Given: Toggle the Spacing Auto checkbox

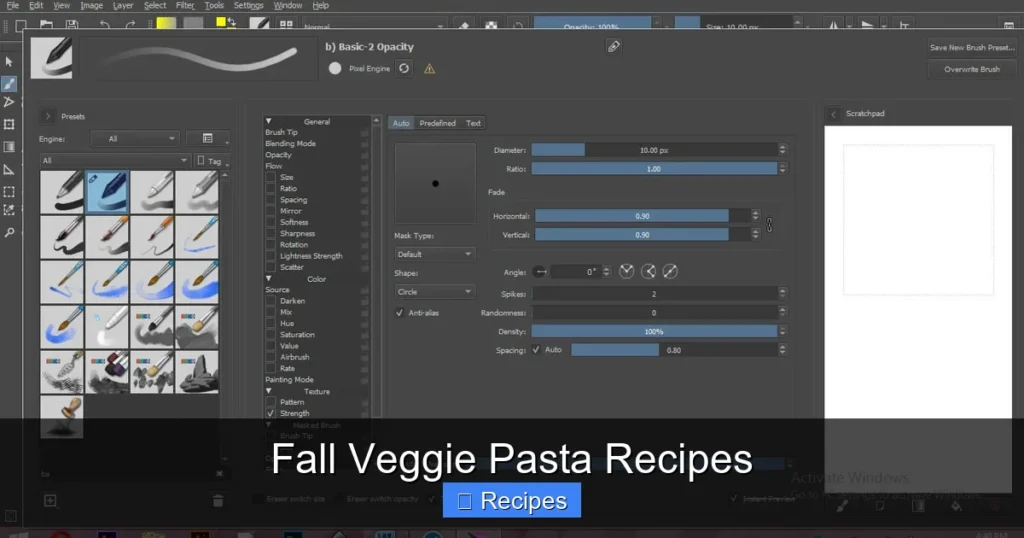Looking at the screenshot, I should [536, 350].
